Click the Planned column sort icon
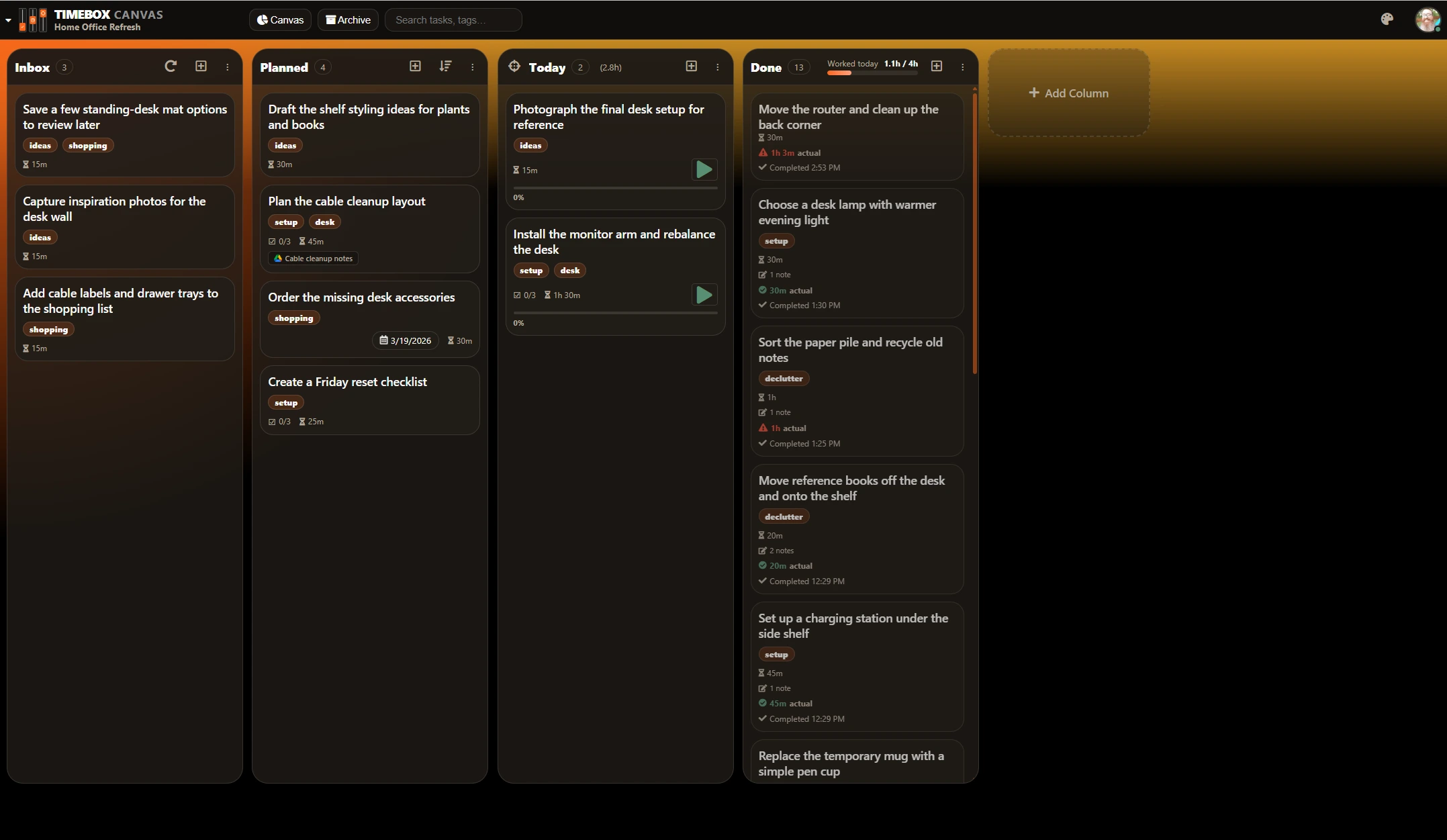The image size is (1447, 840). (x=445, y=66)
